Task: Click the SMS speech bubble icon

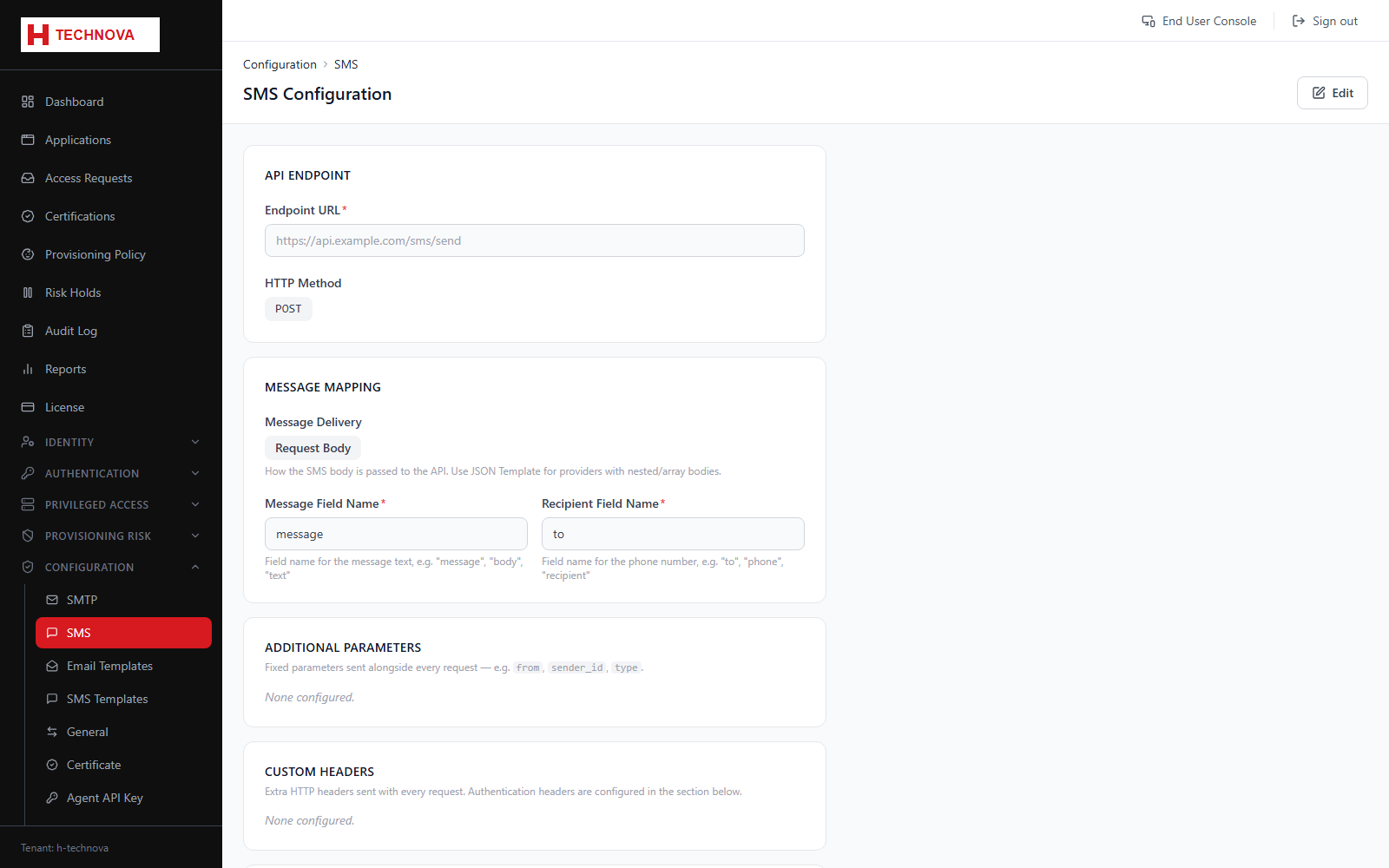Action: 52,633
